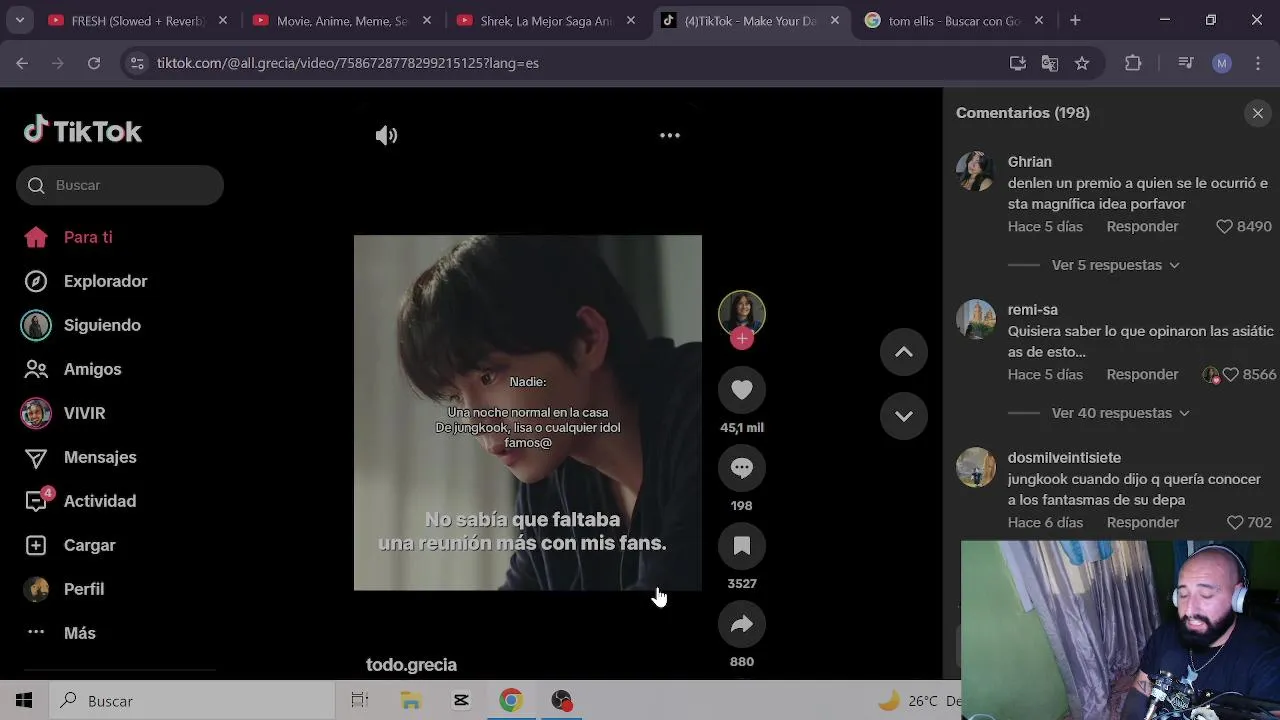Click the TikTok logo

coord(83,131)
